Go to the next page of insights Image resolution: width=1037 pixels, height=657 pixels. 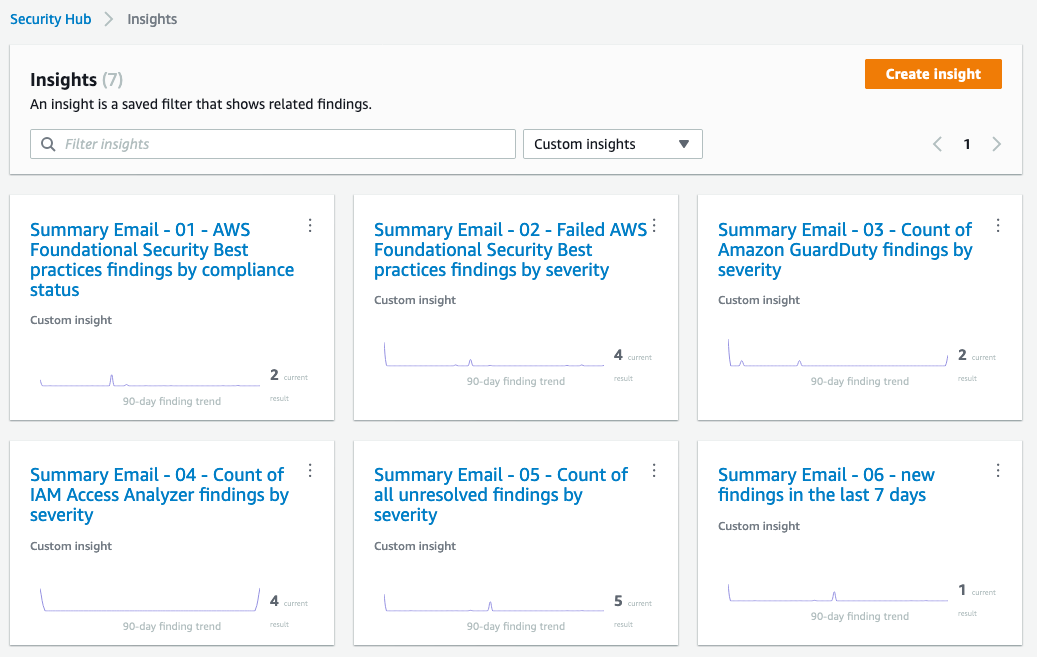[x=997, y=144]
